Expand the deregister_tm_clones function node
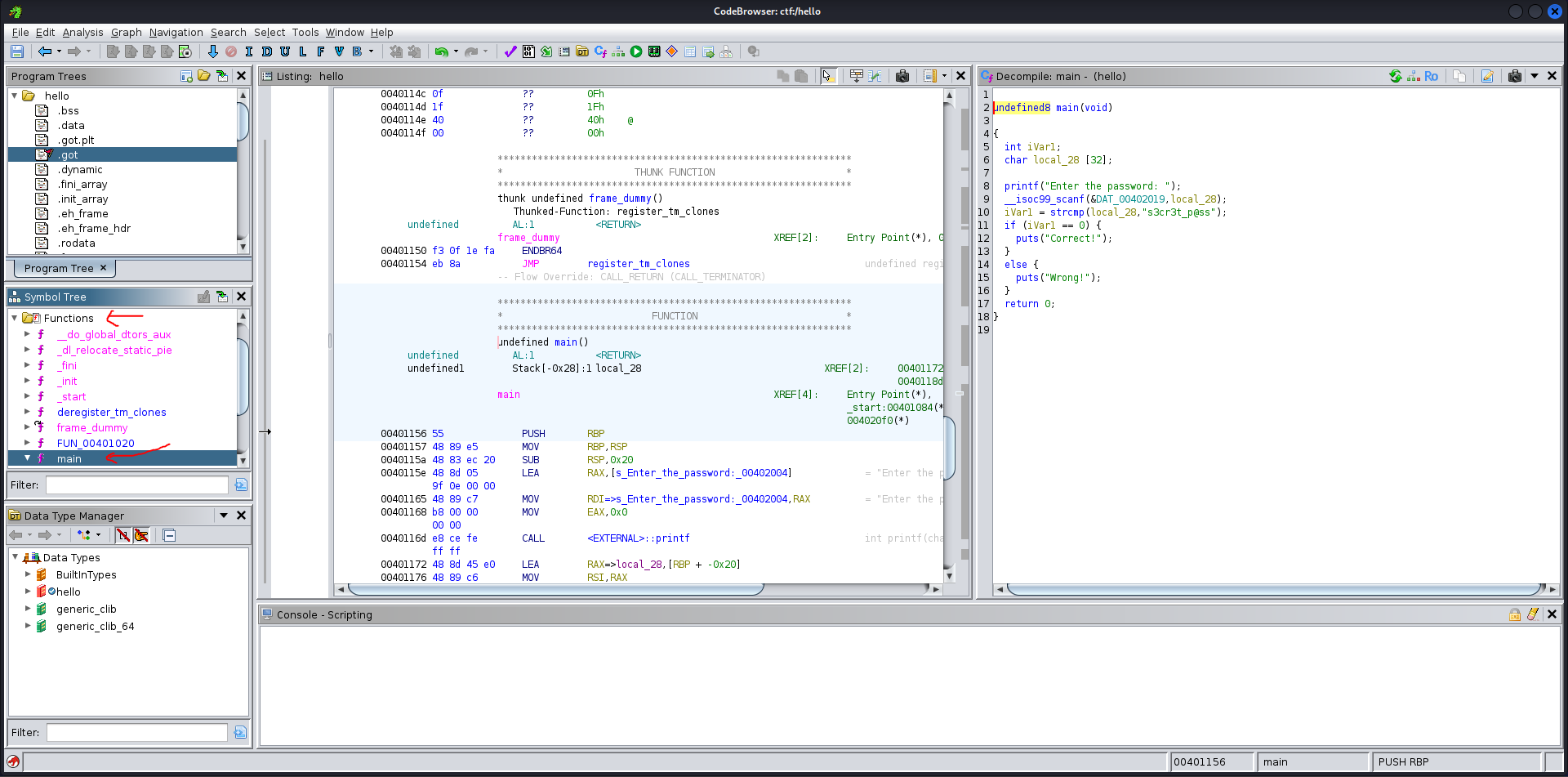The image size is (1568, 777). click(x=27, y=412)
